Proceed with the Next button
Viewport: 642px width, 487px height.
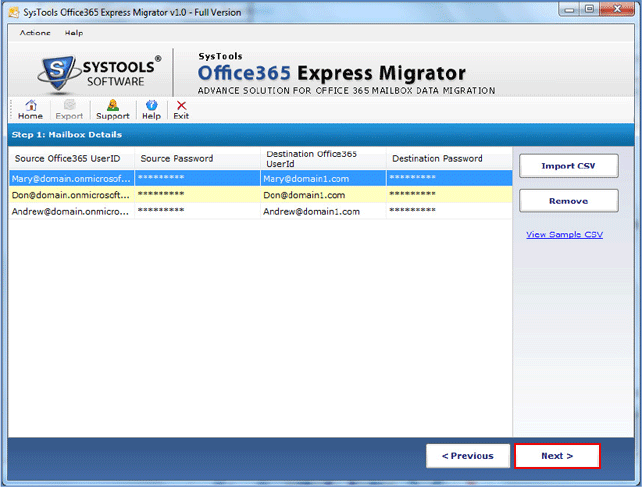pos(557,456)
